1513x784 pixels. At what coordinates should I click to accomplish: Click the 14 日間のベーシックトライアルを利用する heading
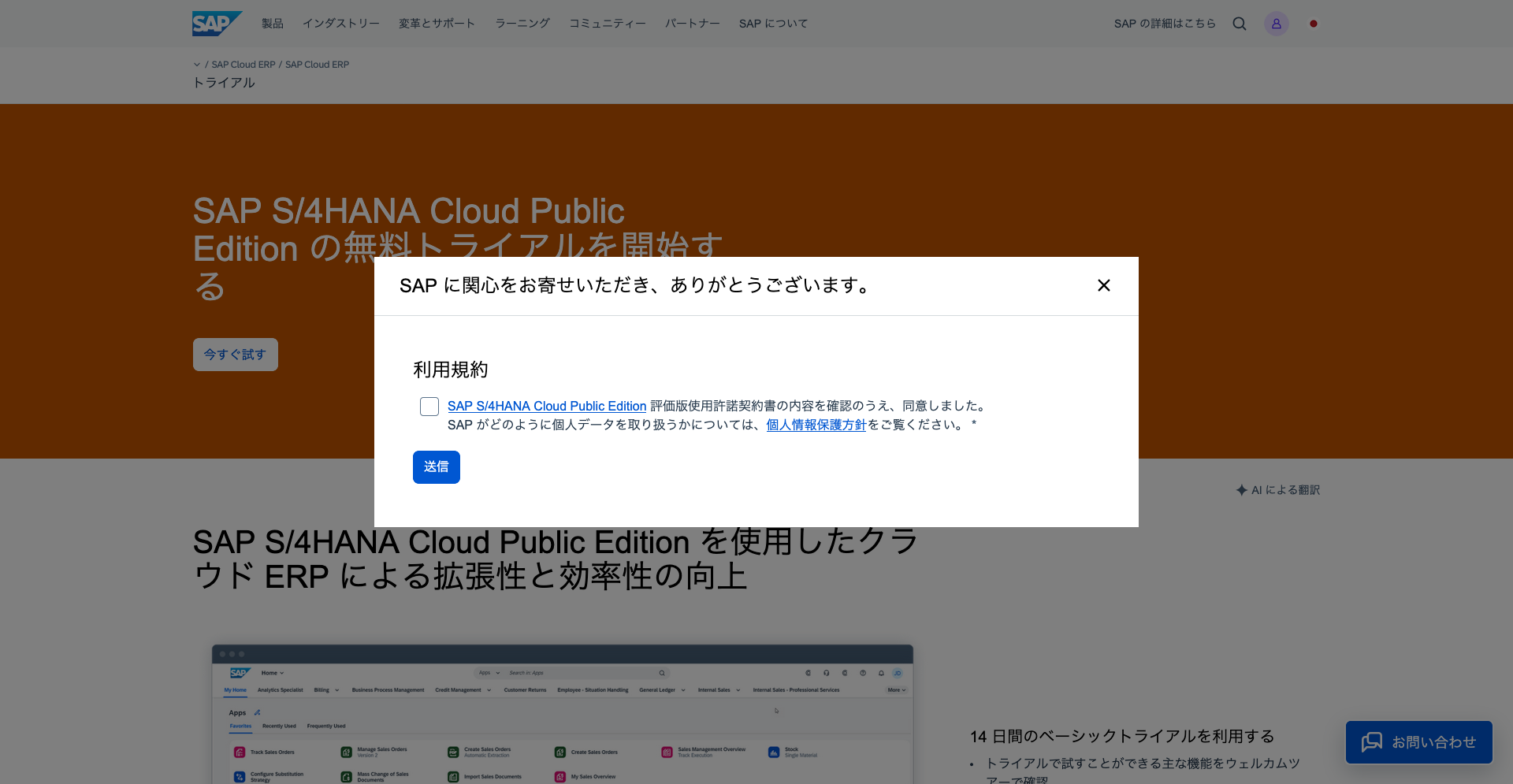pos(1122,736)
